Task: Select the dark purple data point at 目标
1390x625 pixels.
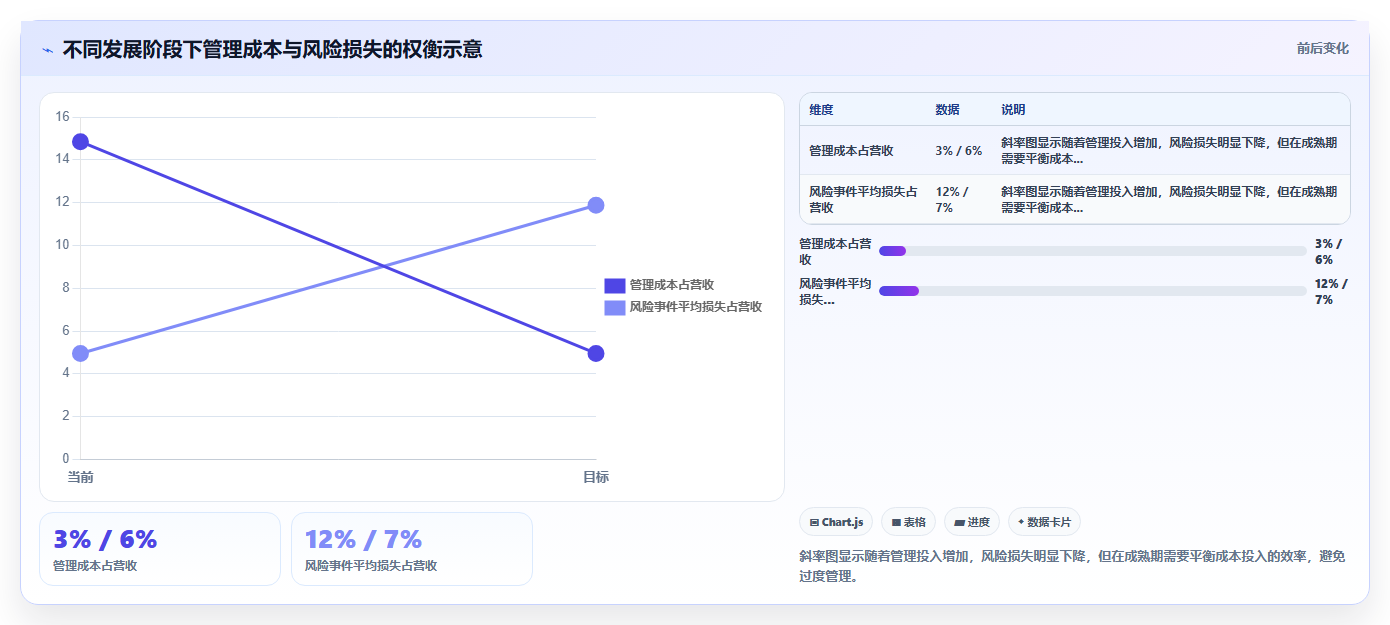Action: 596,353
